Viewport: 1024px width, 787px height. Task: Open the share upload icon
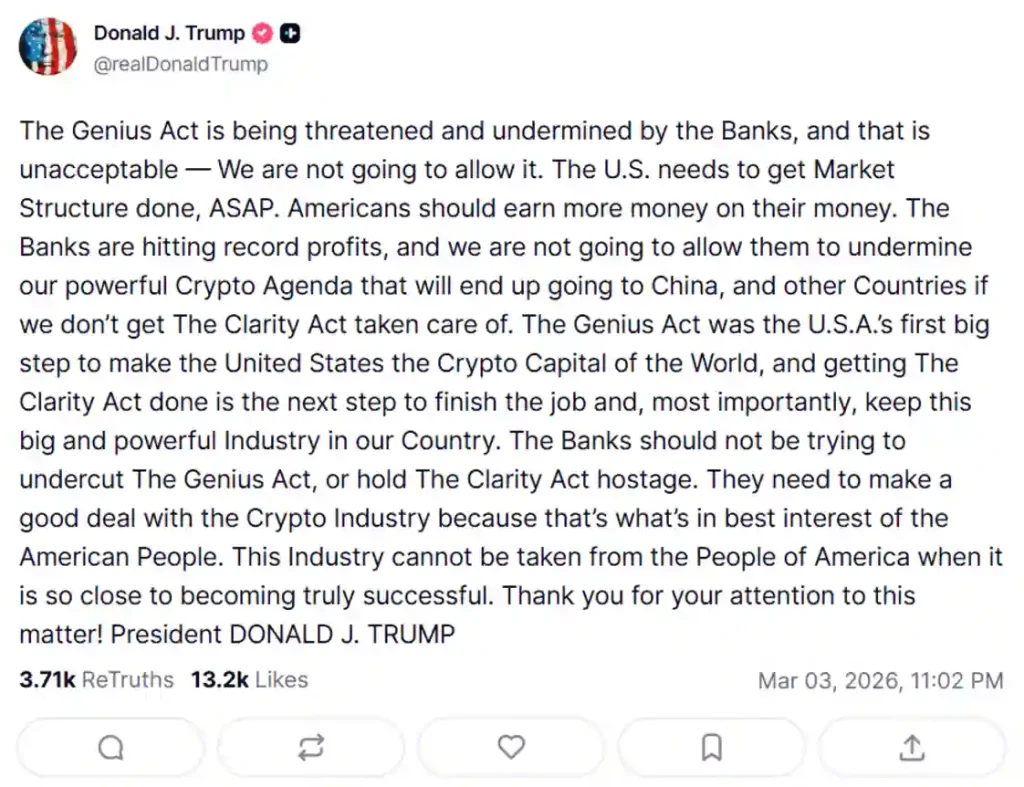912,747
